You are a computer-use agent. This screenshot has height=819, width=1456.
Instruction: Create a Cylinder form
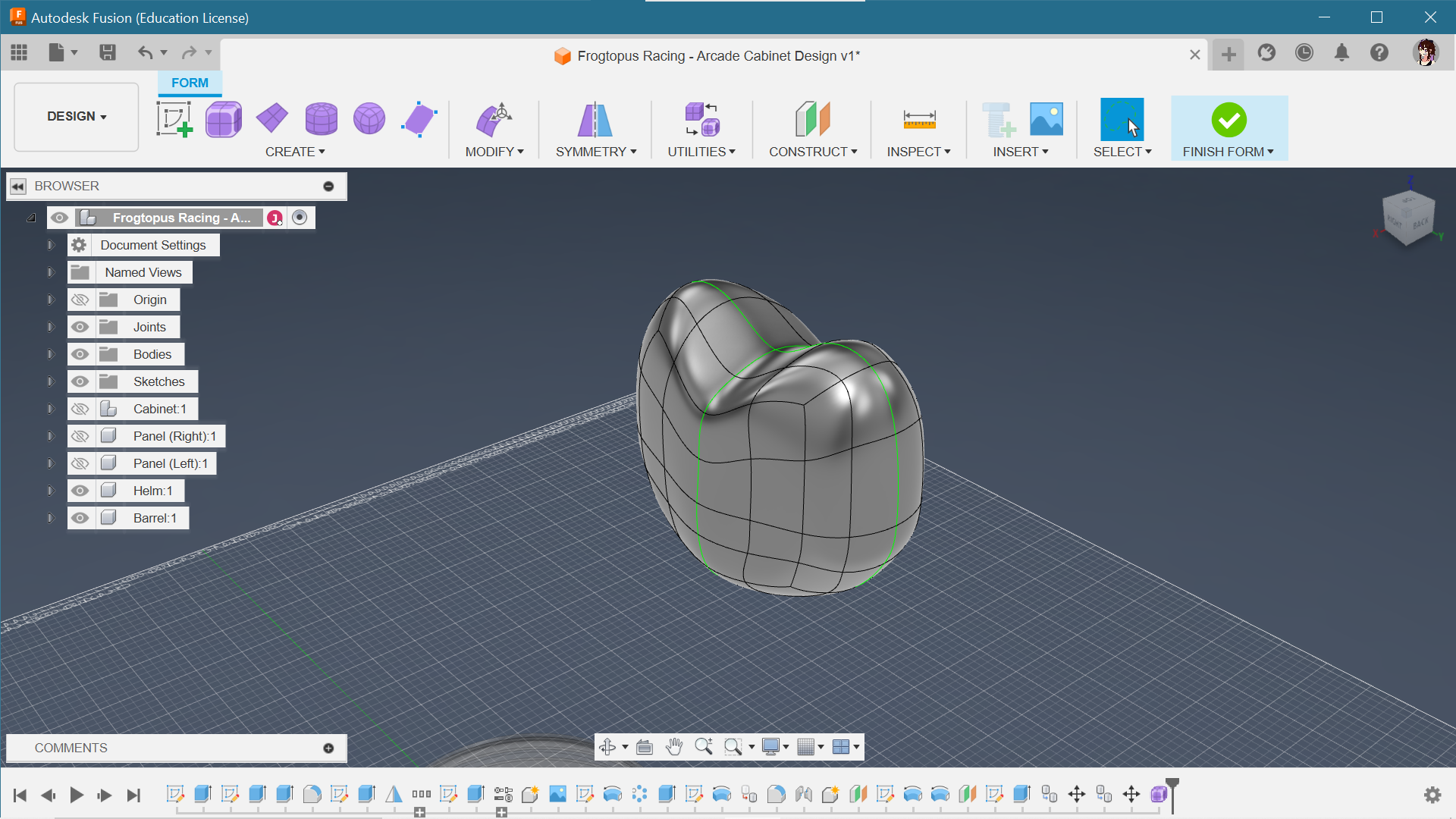pos(321,119)
